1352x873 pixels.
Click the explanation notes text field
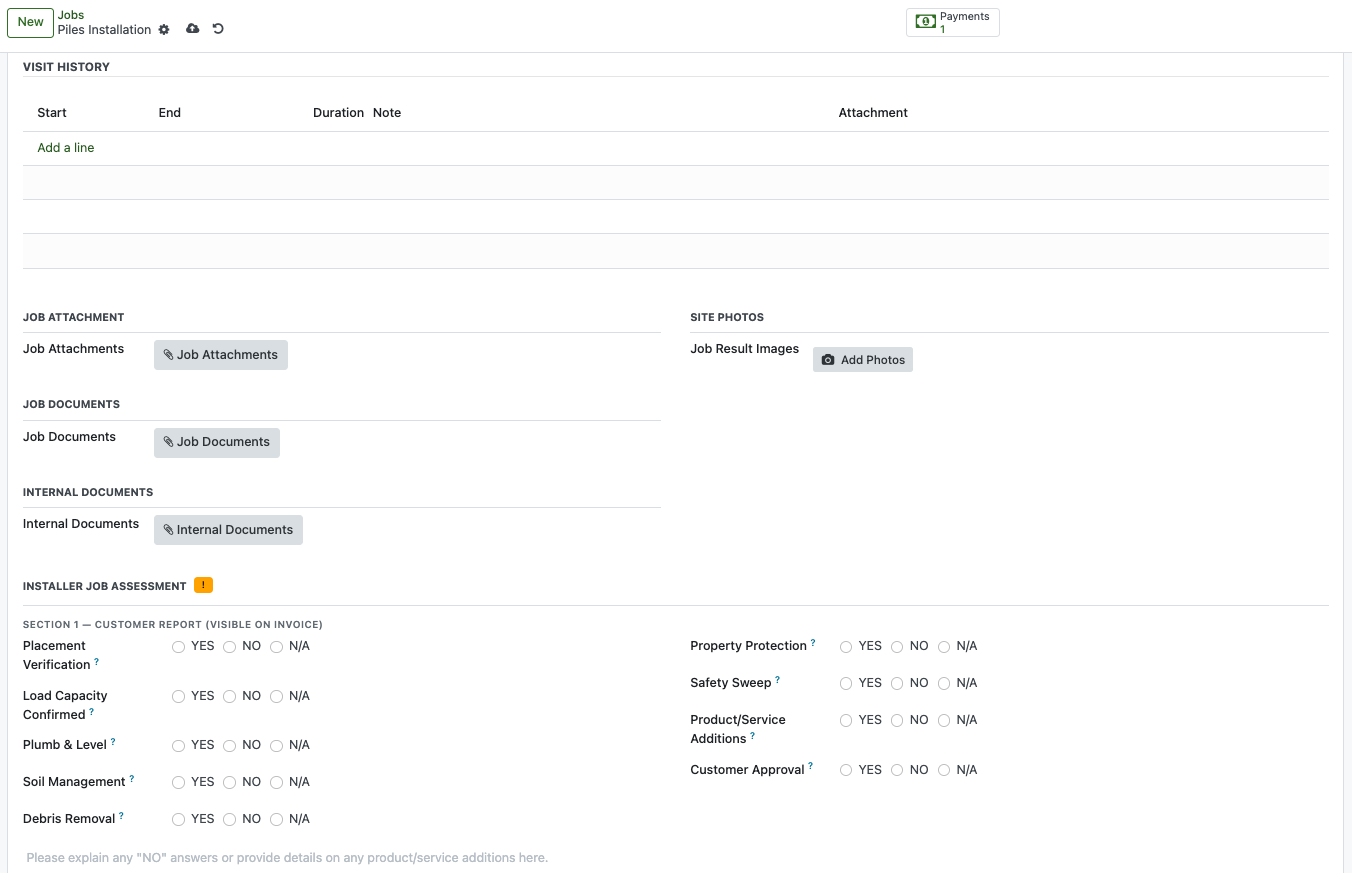coord(676,858)
